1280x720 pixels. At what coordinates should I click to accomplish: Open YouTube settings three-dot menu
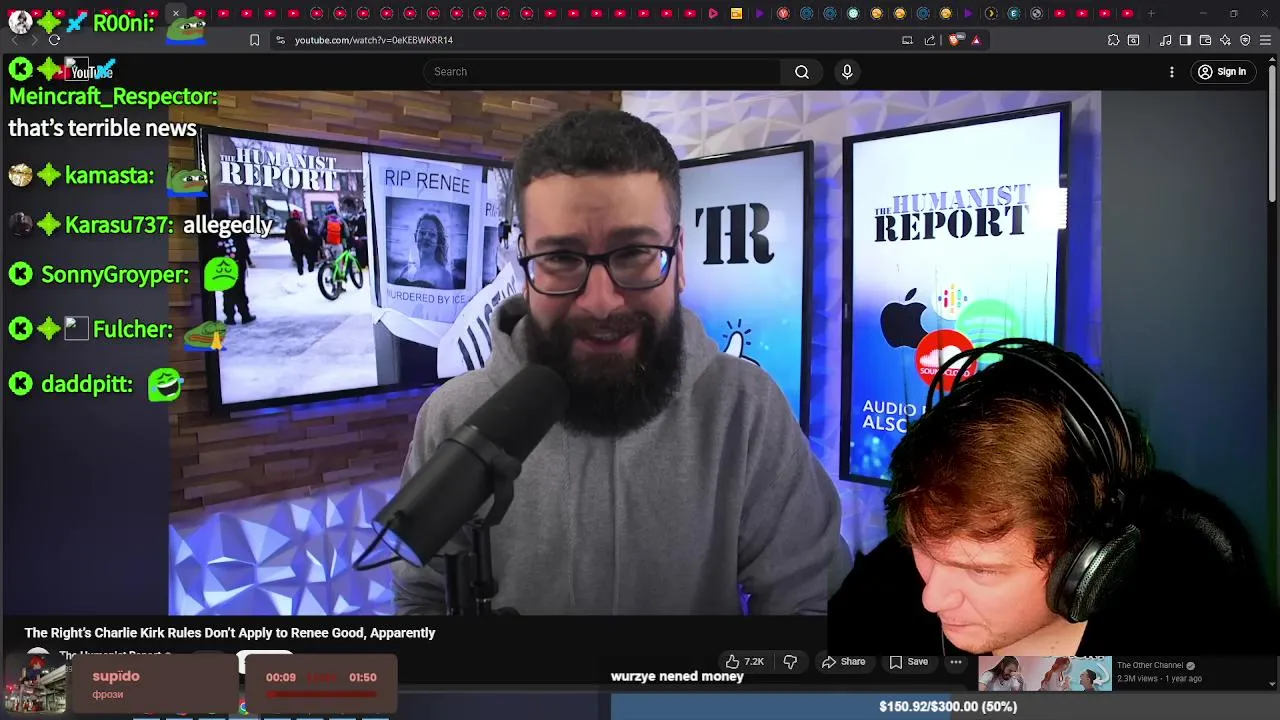(x=1172, y=72)
